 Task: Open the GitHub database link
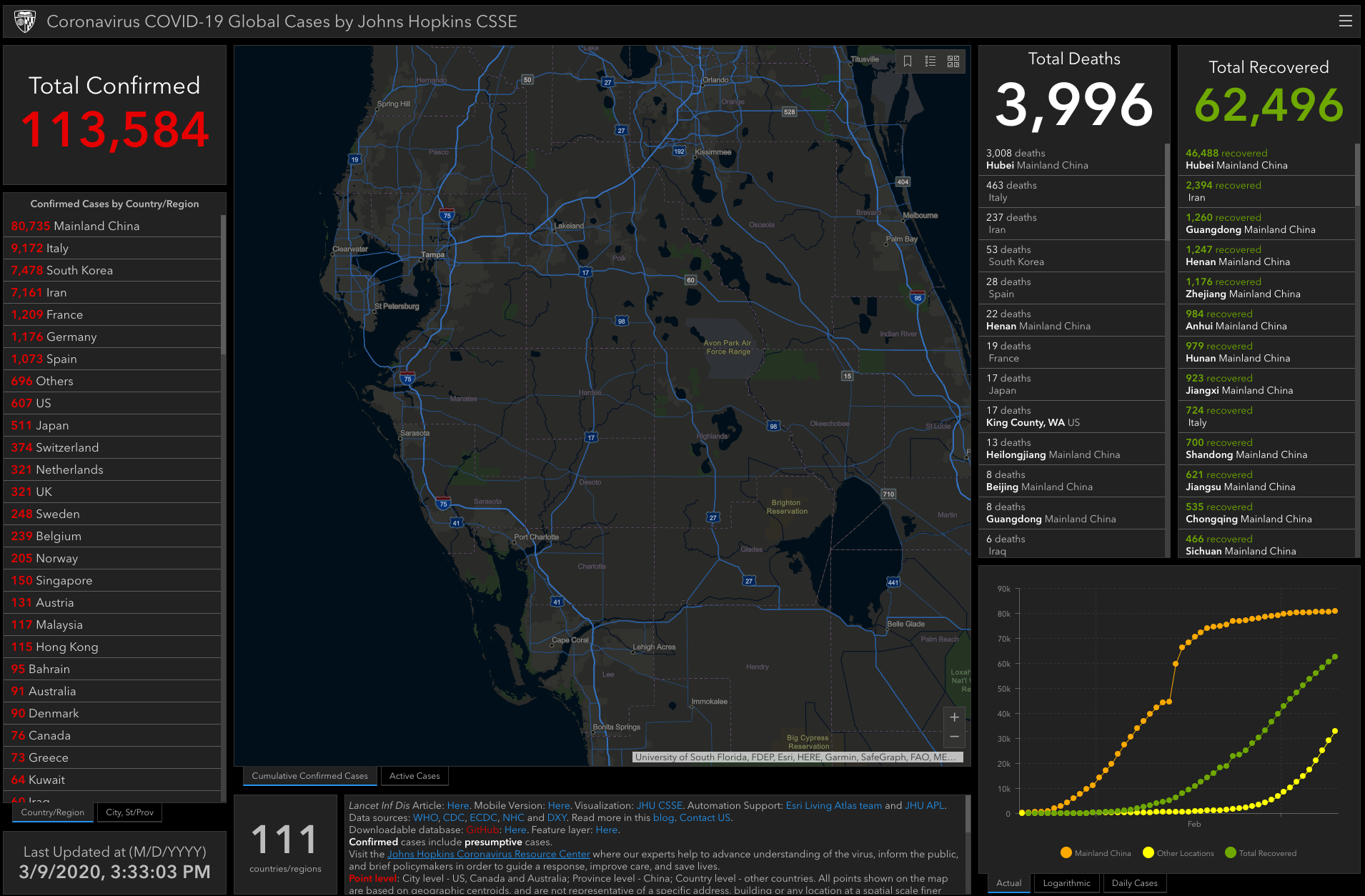pos(482,830)
